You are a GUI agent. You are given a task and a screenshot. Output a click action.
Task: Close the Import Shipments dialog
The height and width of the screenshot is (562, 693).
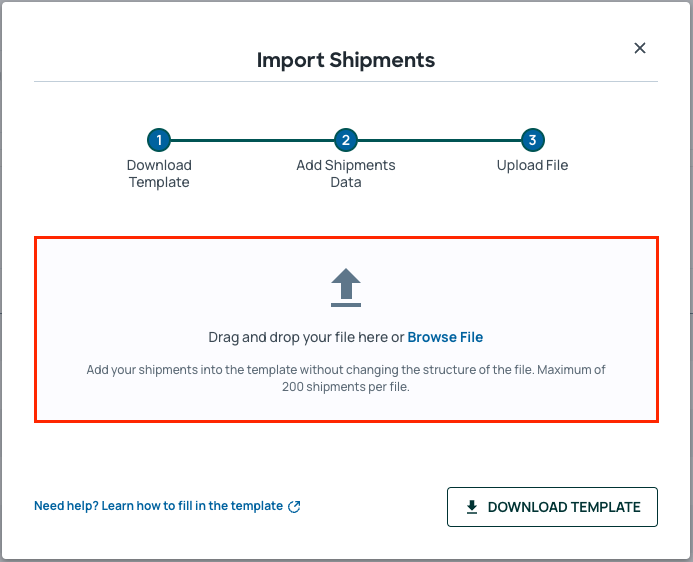(640, 48)
